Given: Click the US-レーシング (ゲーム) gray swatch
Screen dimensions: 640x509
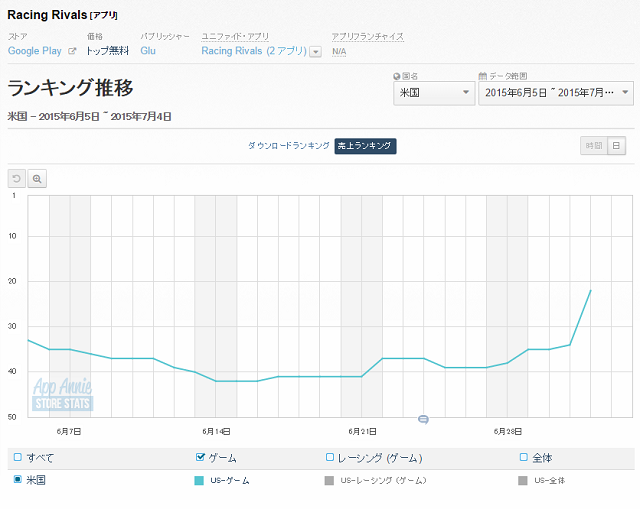Looking at the screenshot, I should click(x=329, y=480).
